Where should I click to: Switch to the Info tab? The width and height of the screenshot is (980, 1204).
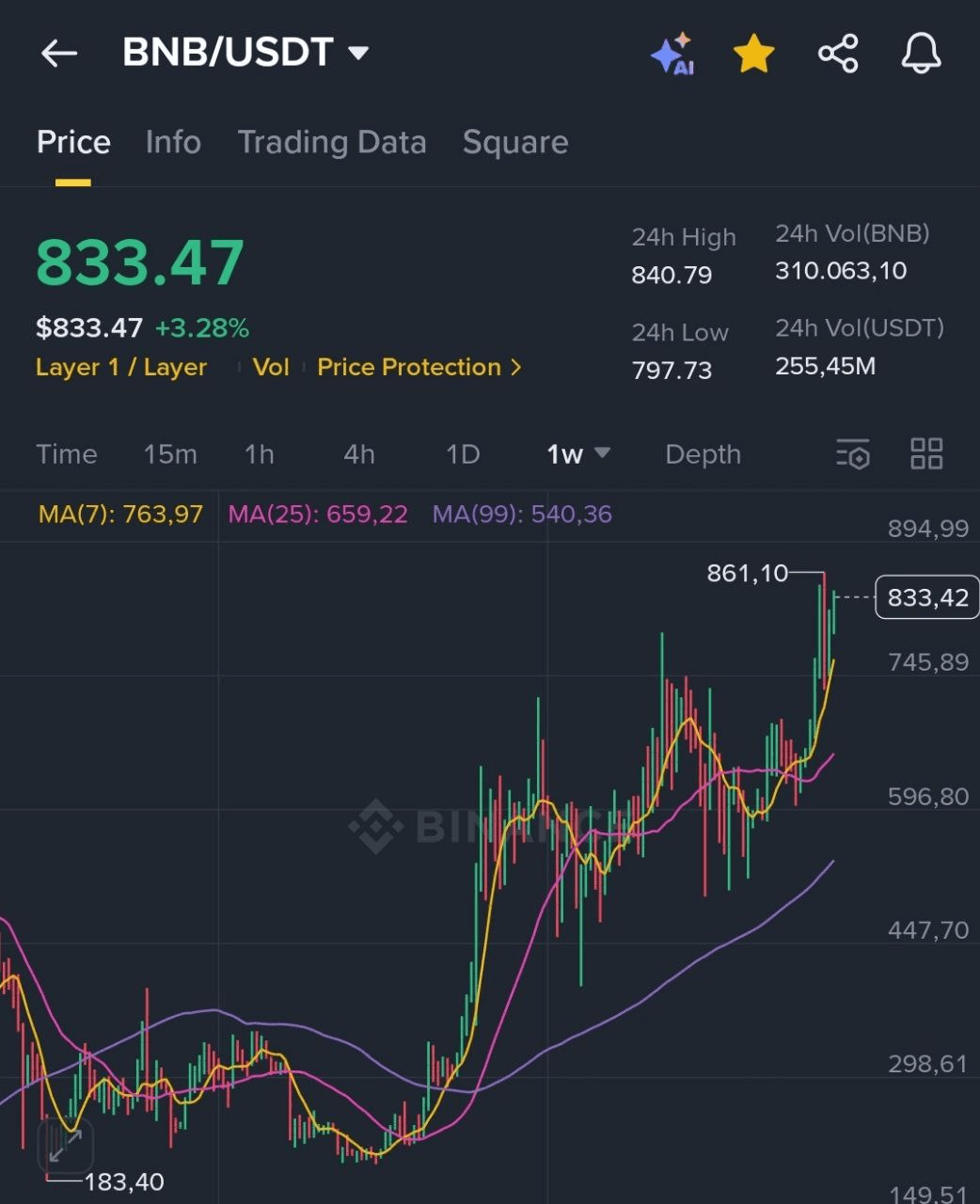pos(173,142)
